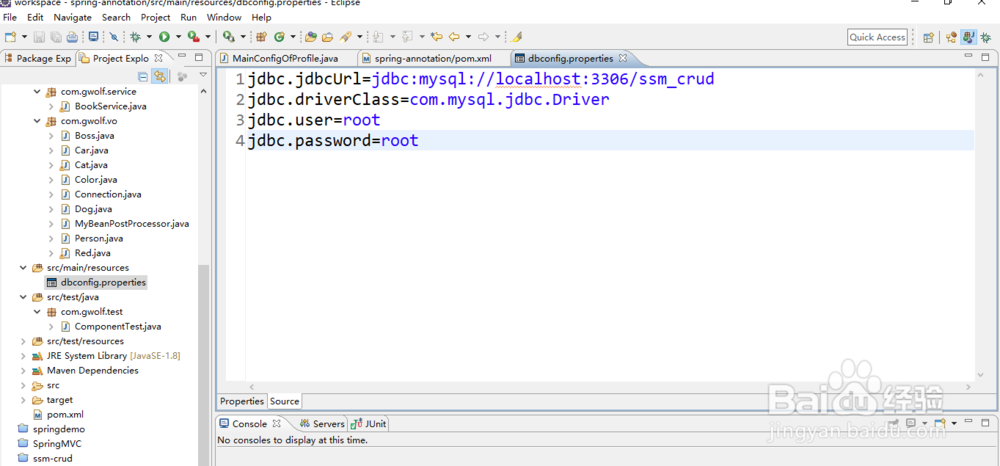This screenshot has width=1000, height=466.
Task: Click the green Run button icon
Action: 165,37
